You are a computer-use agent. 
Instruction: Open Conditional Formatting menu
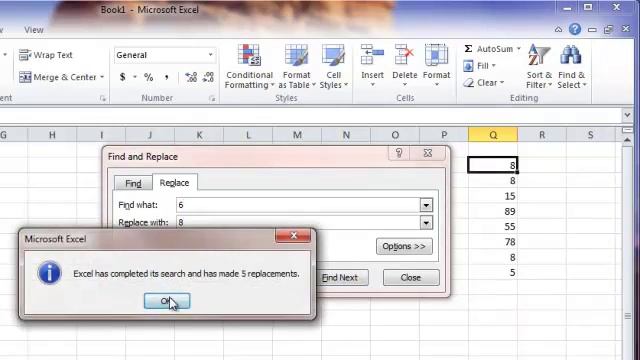[x=249, y=66]
